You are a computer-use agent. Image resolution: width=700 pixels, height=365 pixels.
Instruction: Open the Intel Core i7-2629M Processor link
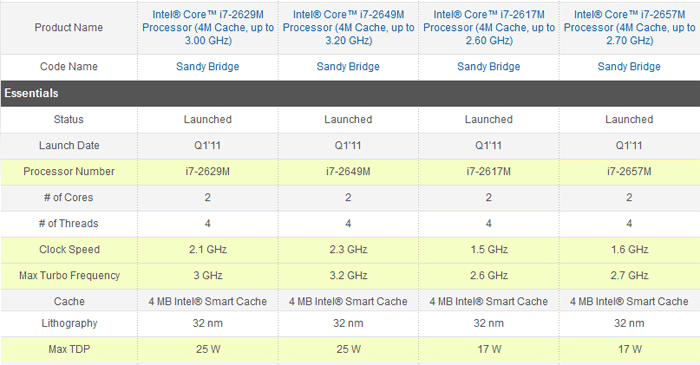coord(208,28)
